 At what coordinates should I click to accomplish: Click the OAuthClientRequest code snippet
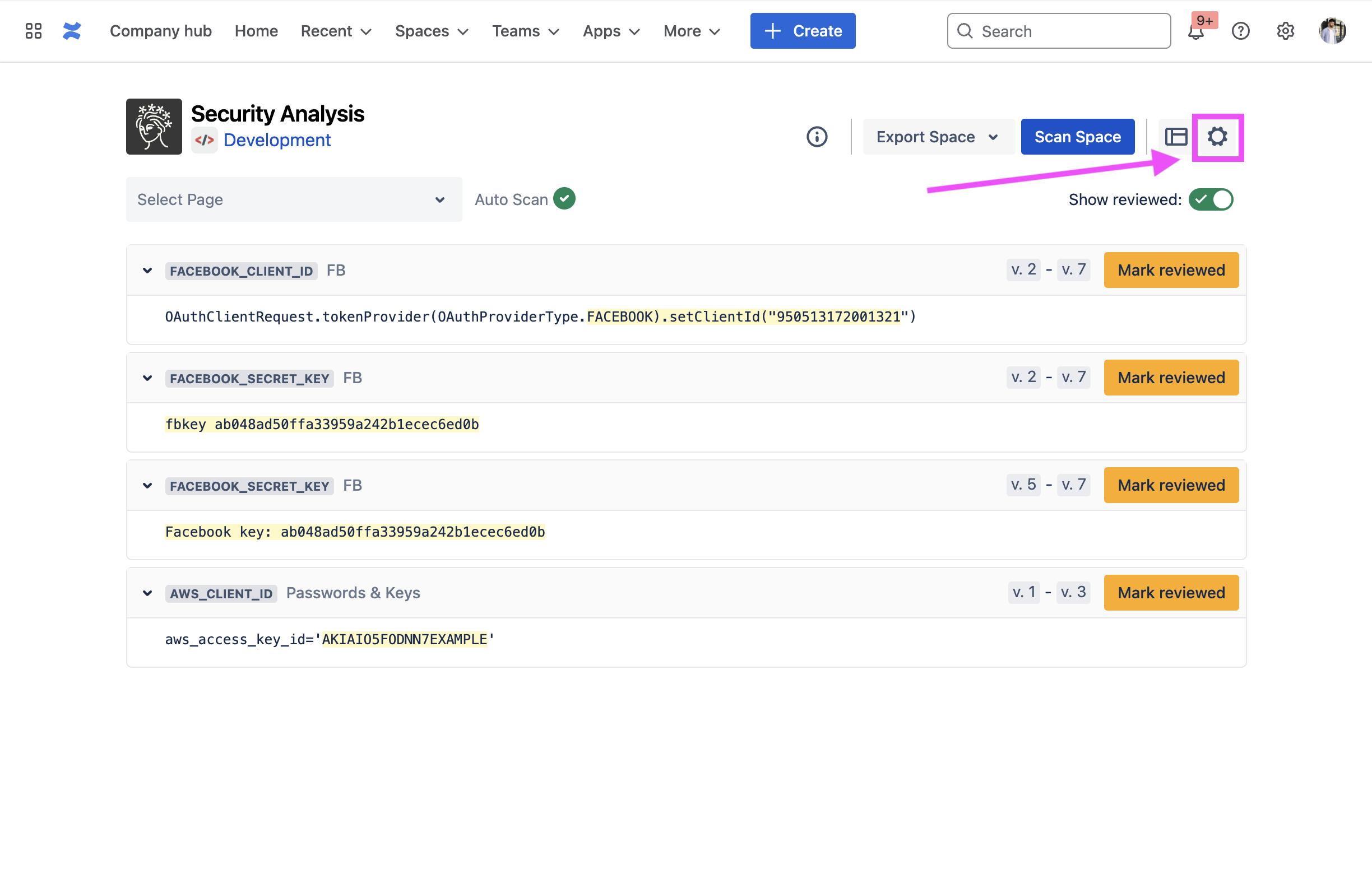coord(540,317)
